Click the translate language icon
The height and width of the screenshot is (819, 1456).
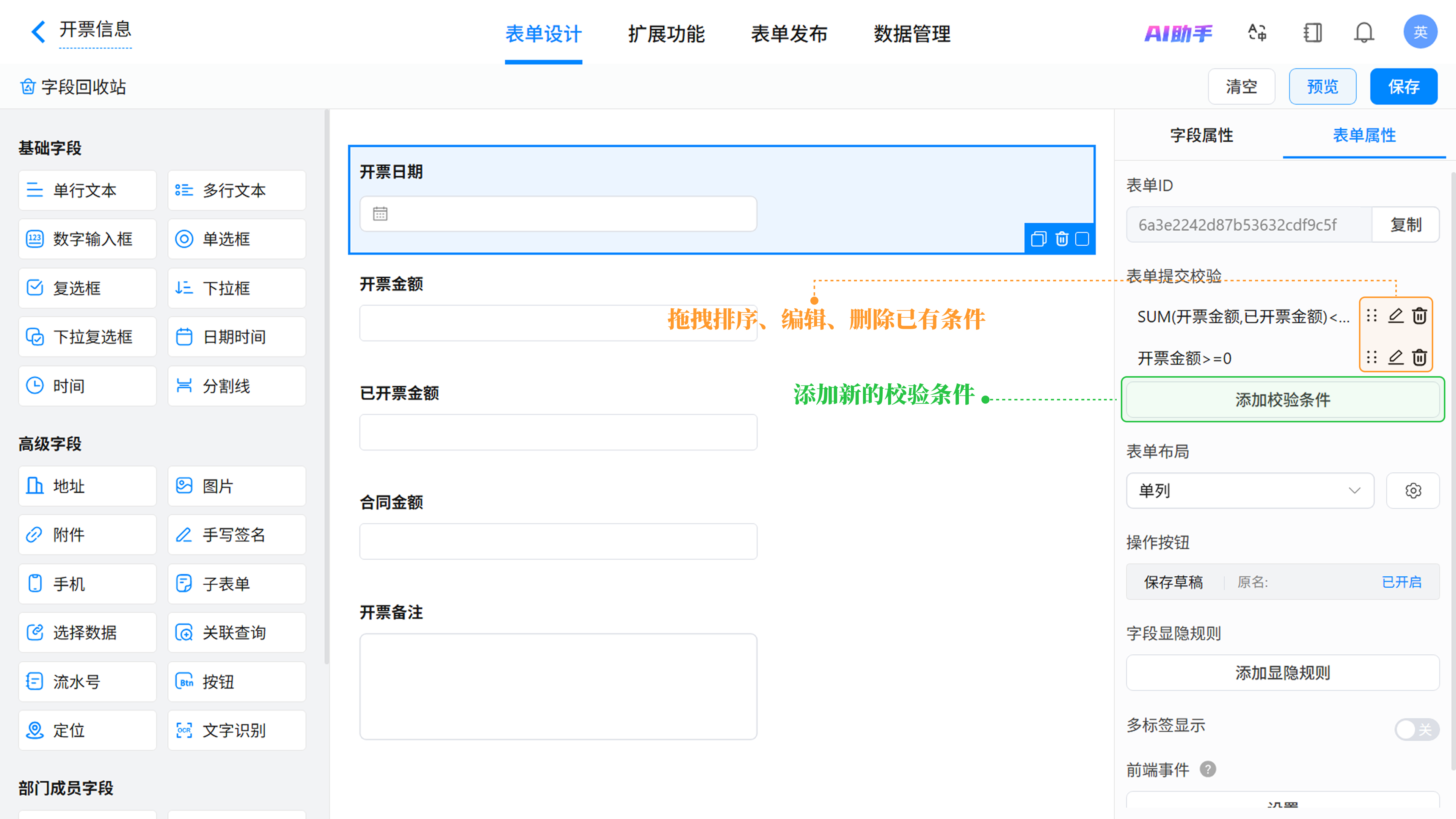point(1257,32)
